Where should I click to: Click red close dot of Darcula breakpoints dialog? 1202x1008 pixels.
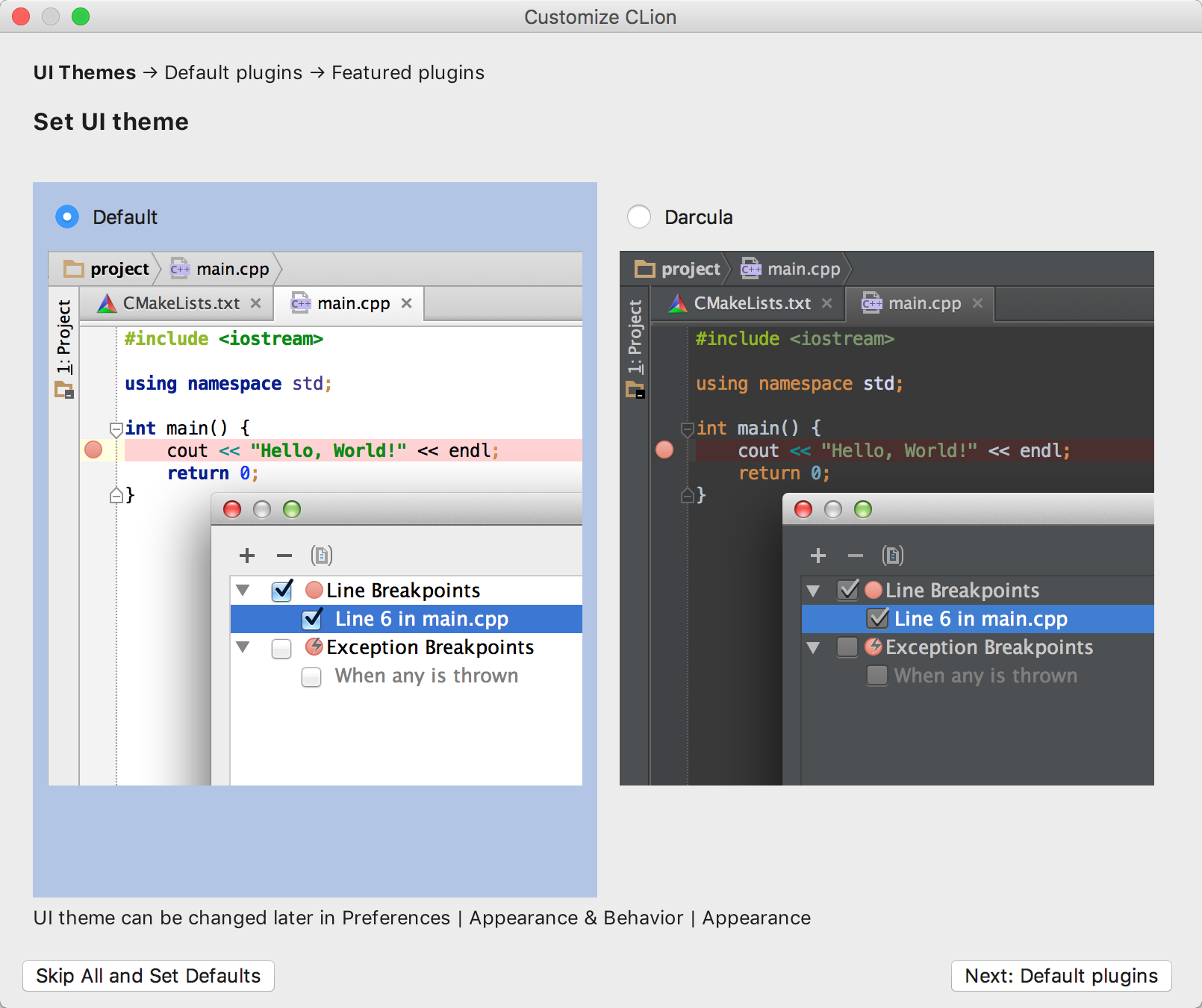[803, 509]
